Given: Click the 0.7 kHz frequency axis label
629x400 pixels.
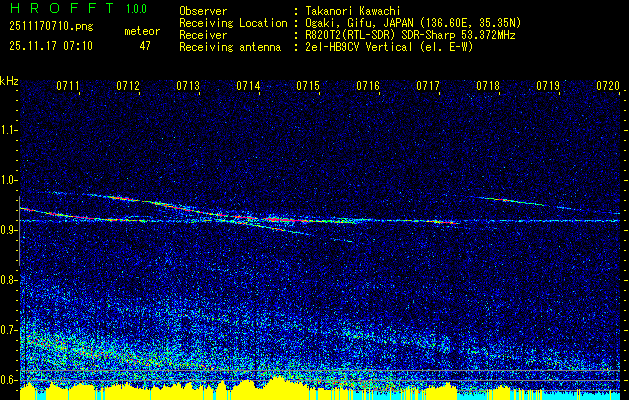Looking at the screenshot, I should [8, 330].
